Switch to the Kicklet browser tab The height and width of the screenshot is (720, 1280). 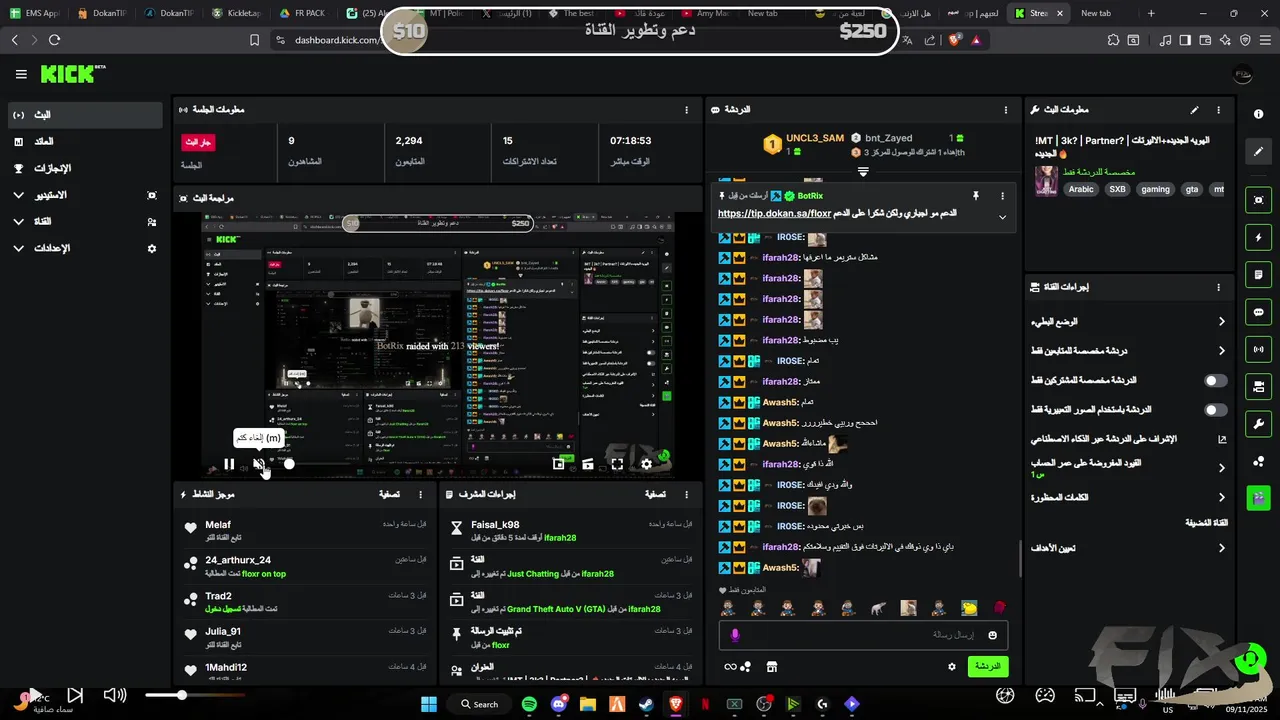236,13
